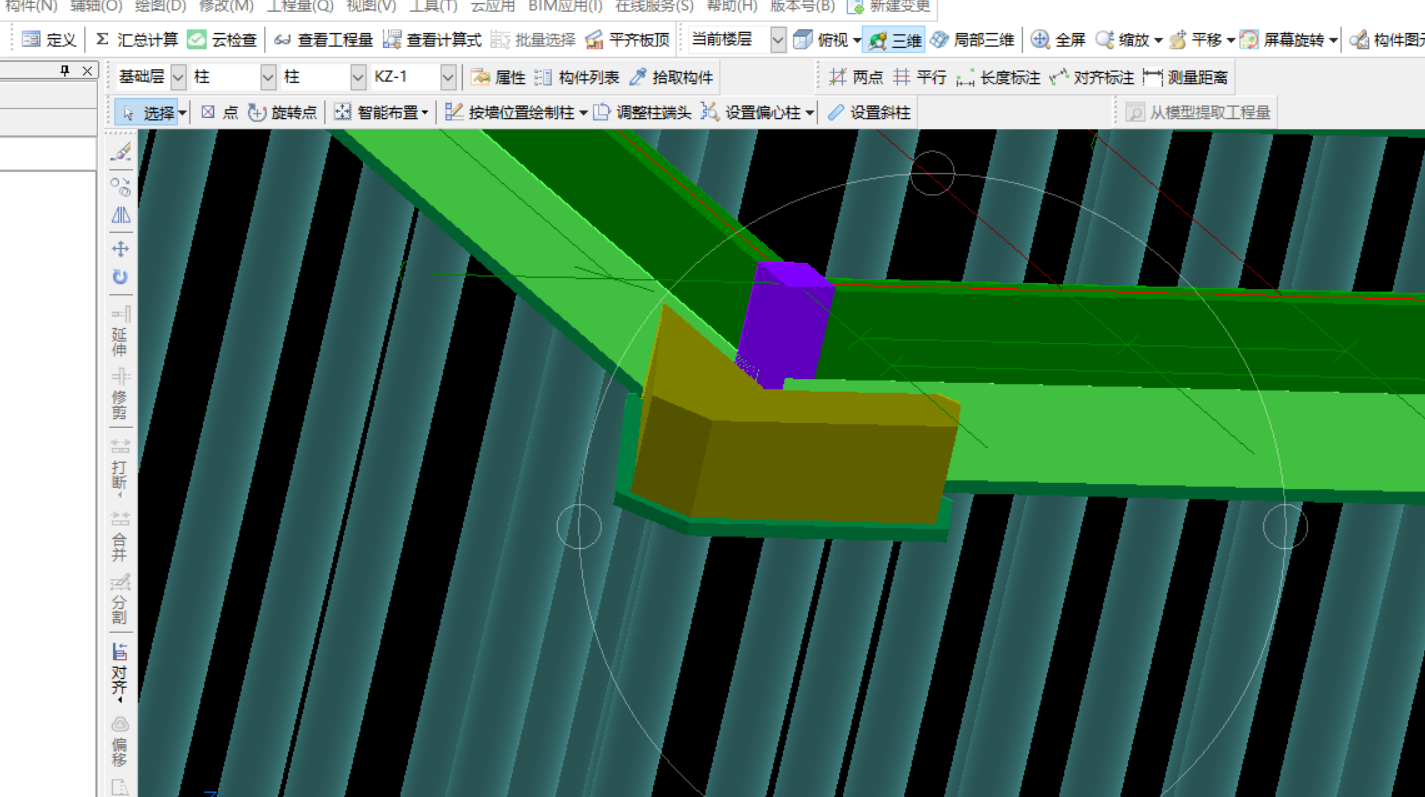Open 智能布置 smart placement

[x=376, y=113]
